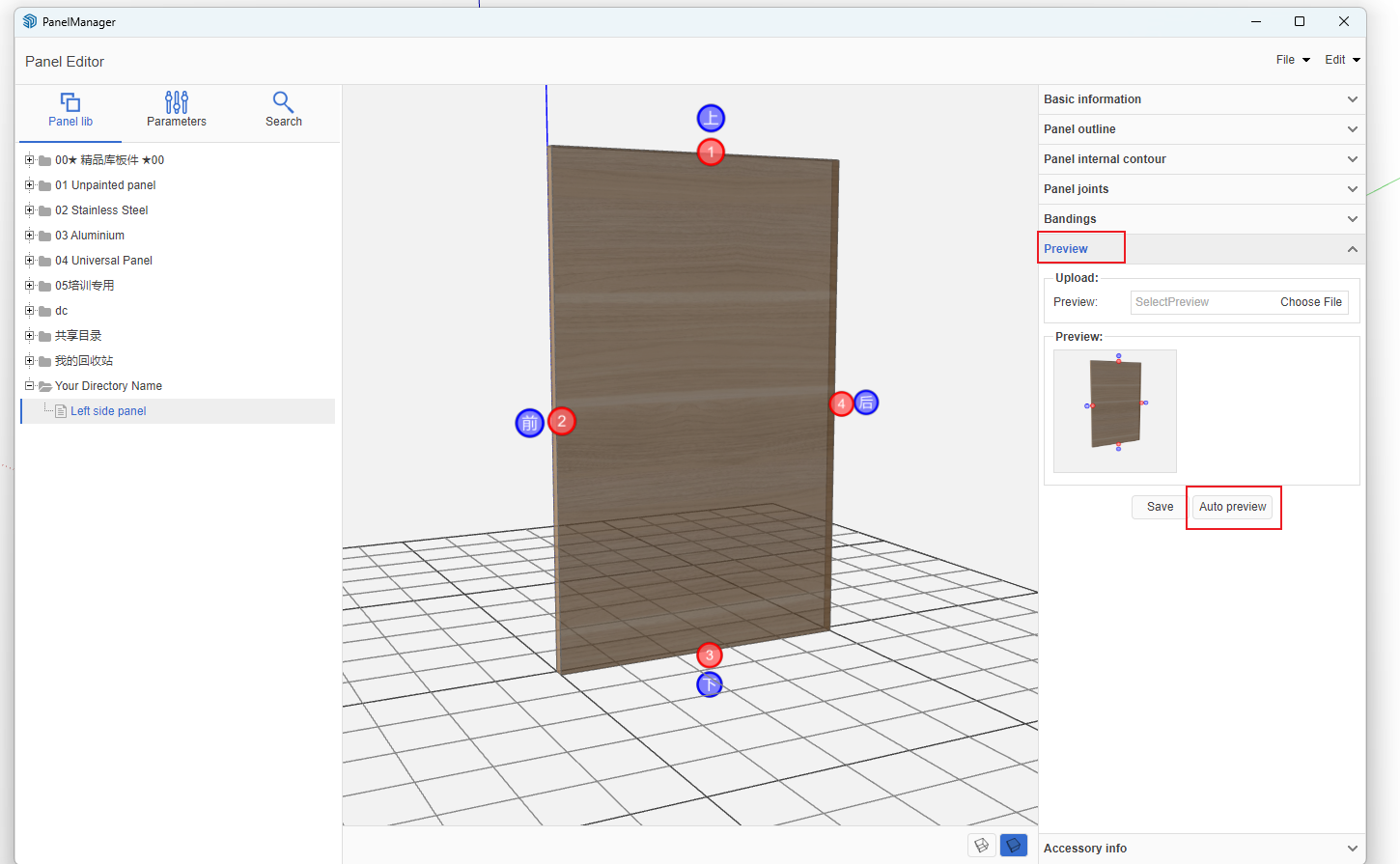Expand the Basic information section
The width and height of the screenshot is (1400, 864).
point(1201,99)
